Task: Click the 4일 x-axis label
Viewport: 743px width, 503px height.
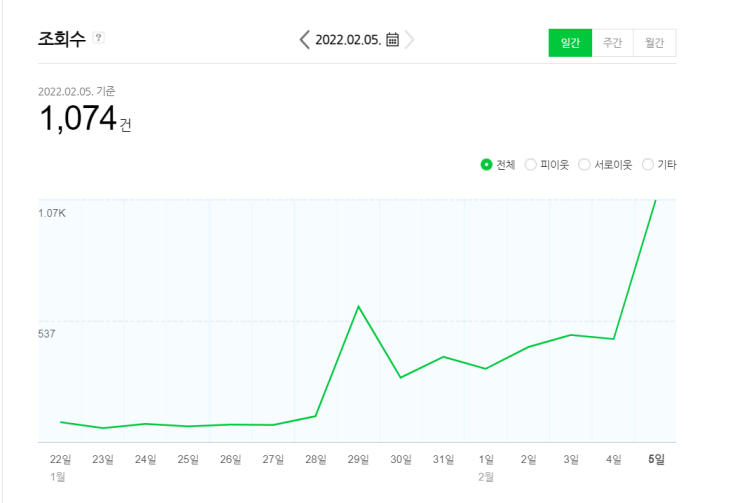Action: 614,459
